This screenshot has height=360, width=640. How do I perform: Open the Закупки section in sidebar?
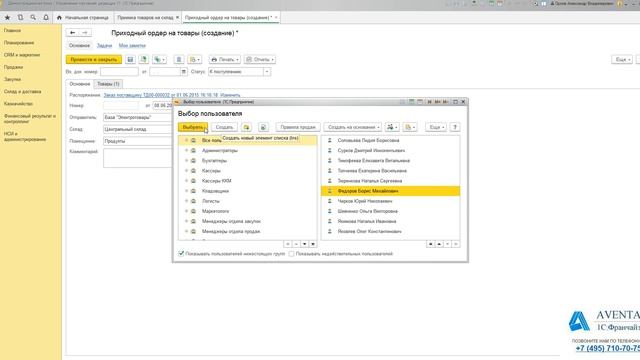[x=12, y=79]
